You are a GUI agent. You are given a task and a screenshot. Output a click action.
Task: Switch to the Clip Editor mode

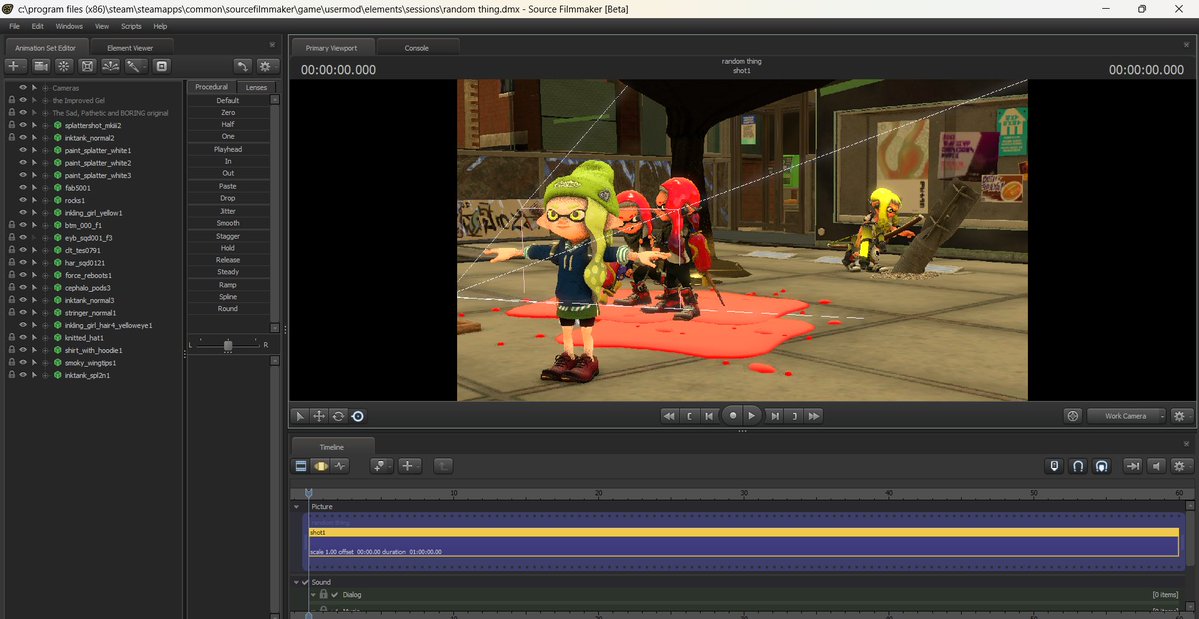(301, 465)
